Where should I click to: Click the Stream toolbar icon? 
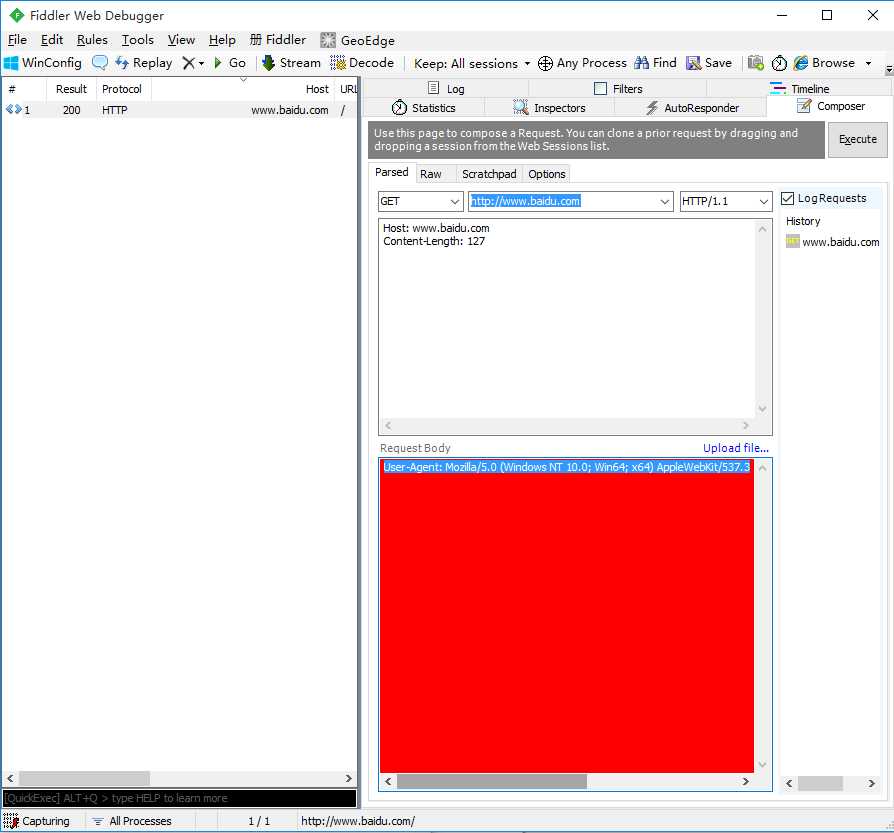tap(268, 63)
